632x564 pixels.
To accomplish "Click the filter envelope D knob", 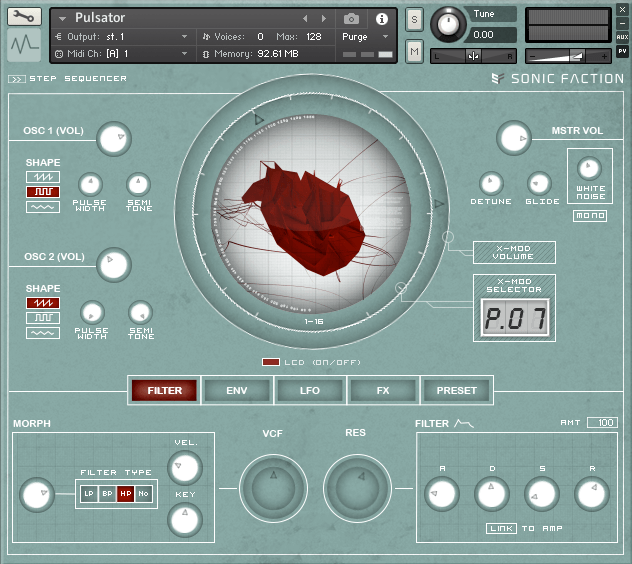I will point(492,494).
